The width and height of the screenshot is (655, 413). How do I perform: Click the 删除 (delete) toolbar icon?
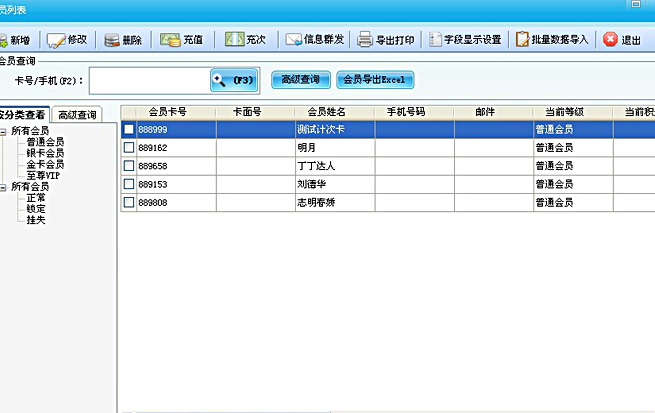click(108, 40)
